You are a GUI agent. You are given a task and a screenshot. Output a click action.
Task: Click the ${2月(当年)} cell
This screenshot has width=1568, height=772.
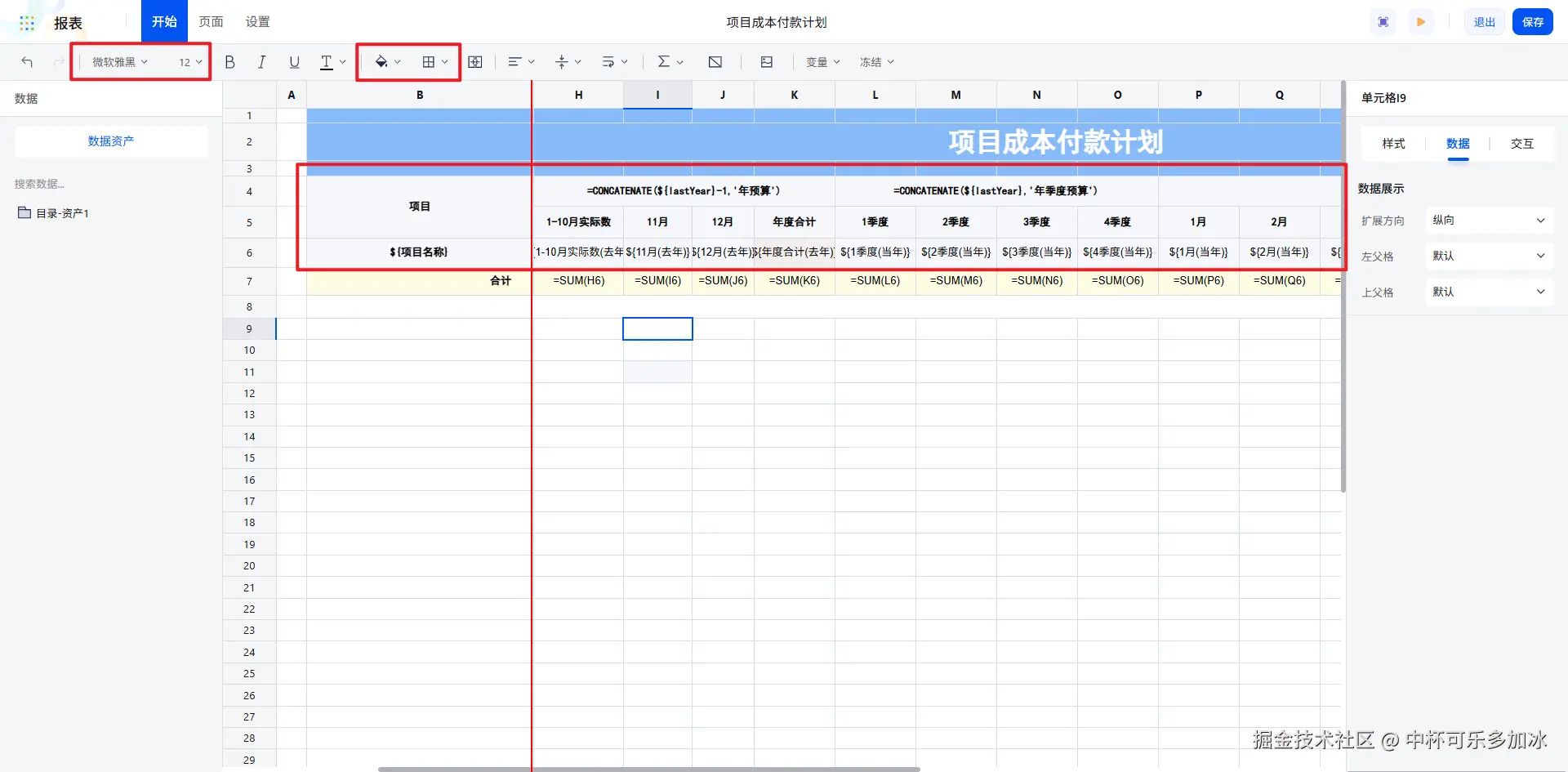coord(1280,252)
